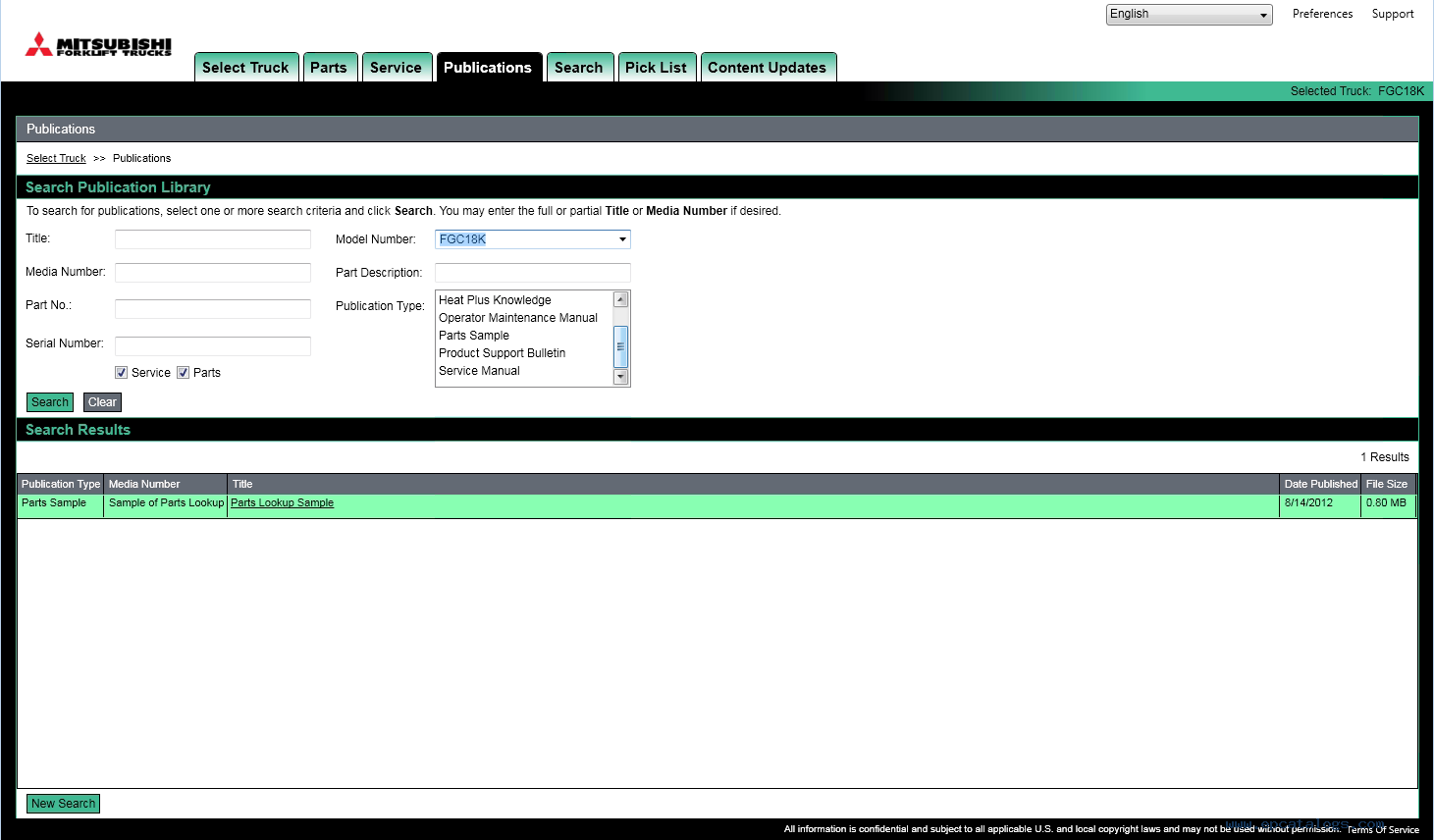The height and width of the screenshot is (840, 1434).
Task: Focus the Media Number input field
Action: click(x=213, y=273)
